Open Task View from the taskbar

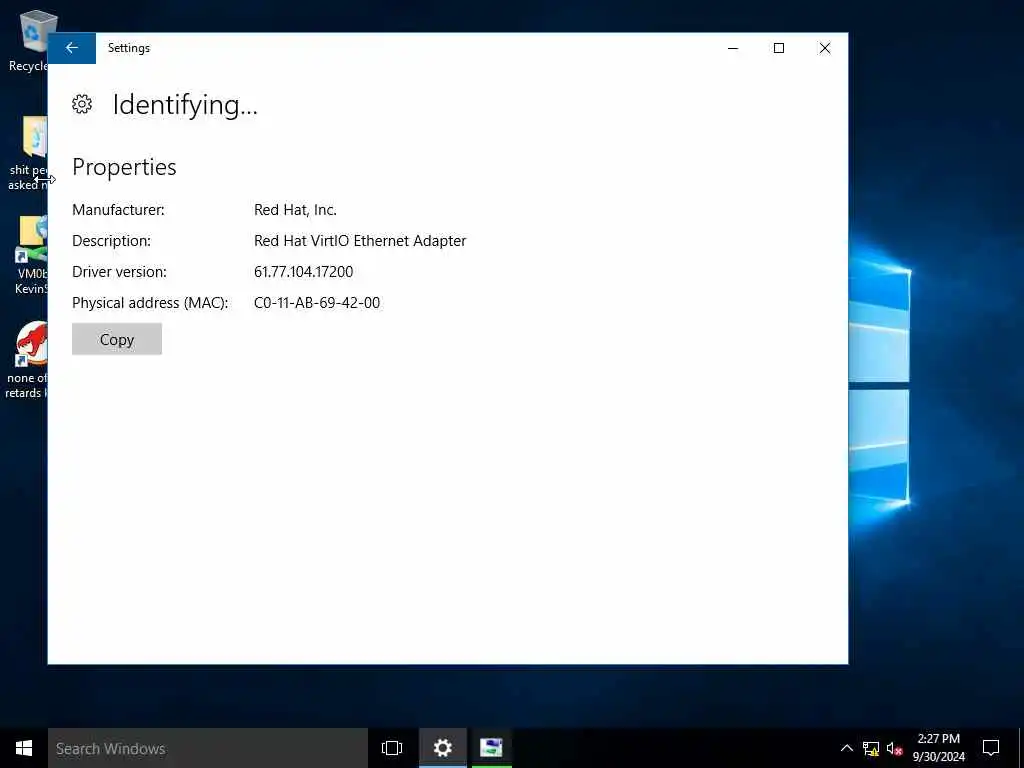click(x=392, y=748)
